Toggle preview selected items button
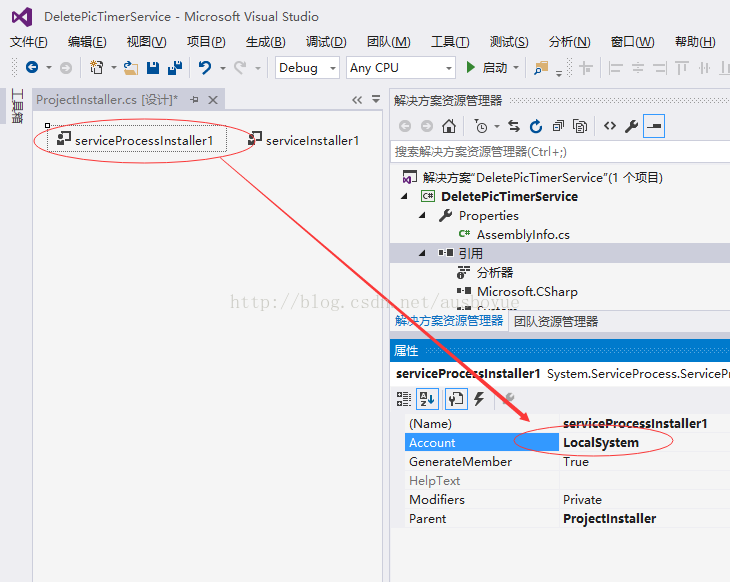The image size is (730, 582). point(654,126)
